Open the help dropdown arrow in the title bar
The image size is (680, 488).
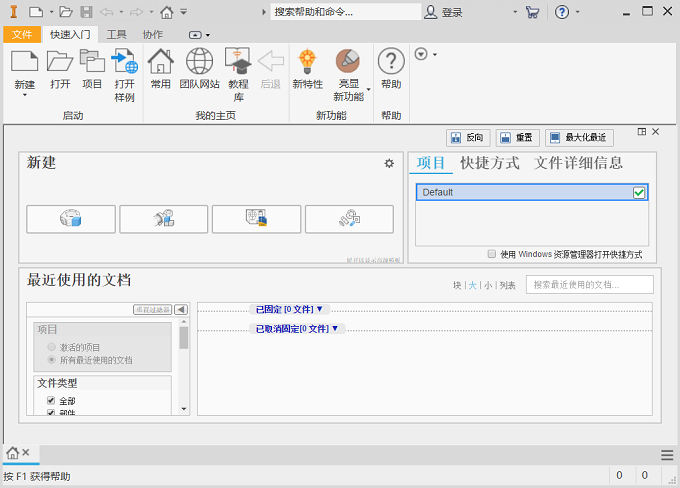coord(577,12)
